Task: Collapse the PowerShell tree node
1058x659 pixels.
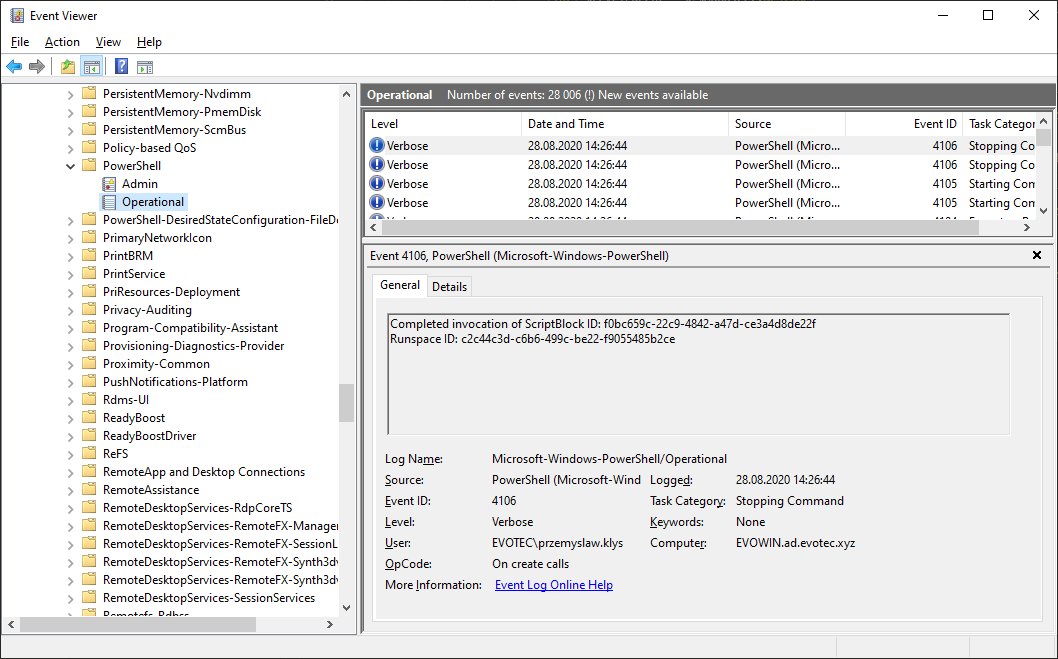Action: coord(69,165)
